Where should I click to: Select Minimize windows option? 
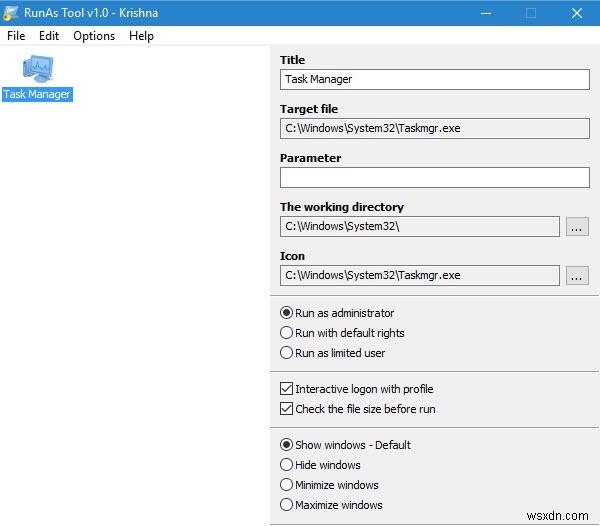click(x=329, y=484)
